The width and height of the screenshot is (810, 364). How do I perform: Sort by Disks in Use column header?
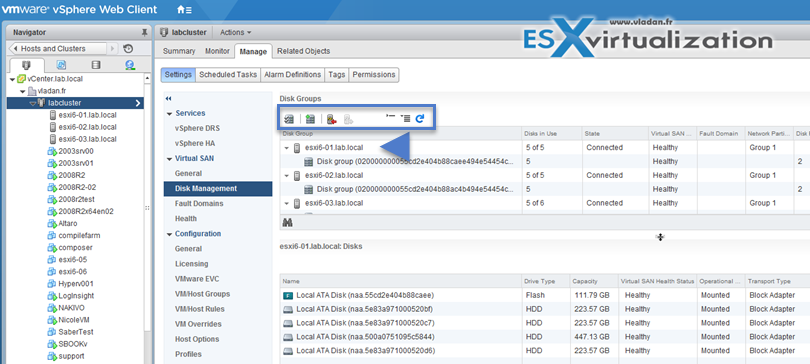552,133
